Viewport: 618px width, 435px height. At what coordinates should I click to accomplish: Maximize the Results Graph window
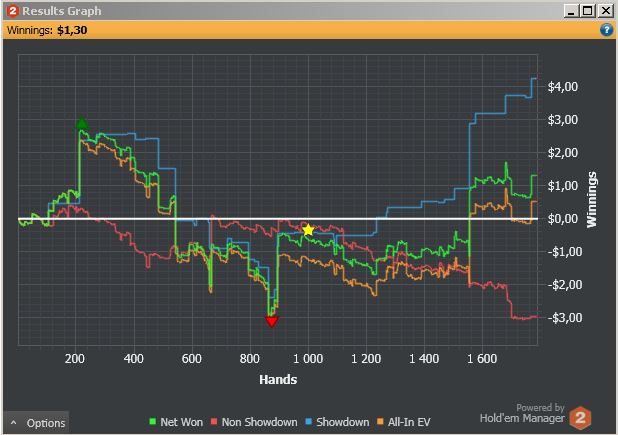click(587, 11)
